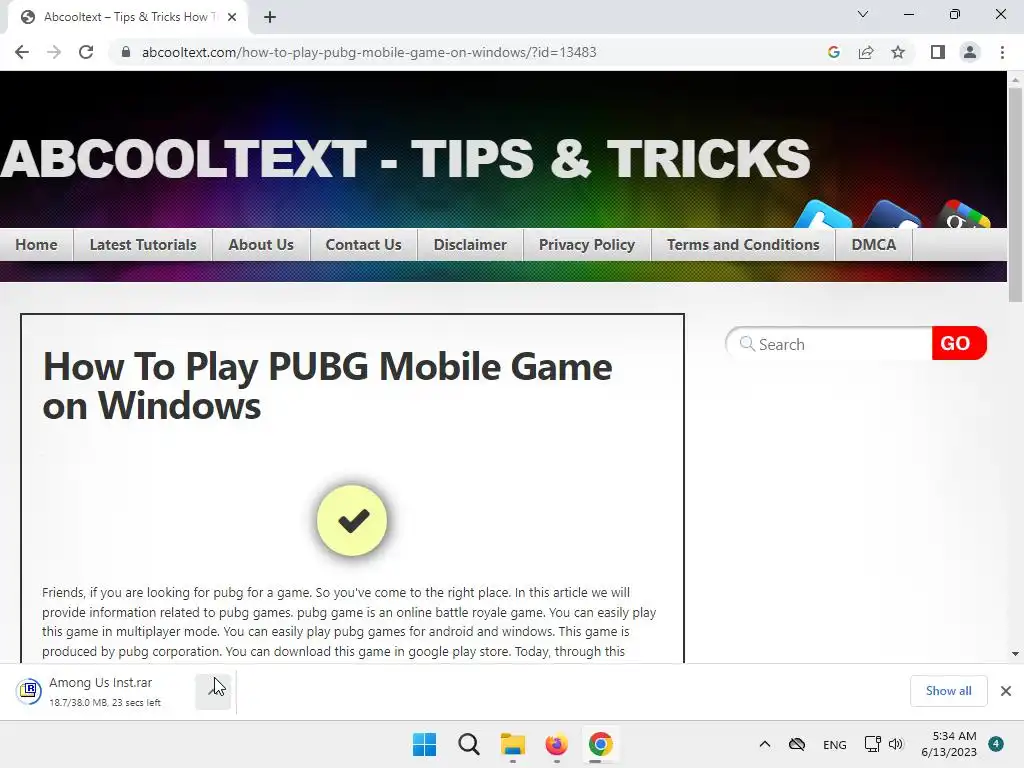1024x768 pixels.
Task: Click the 18.7/38.0 MB progress text
Action: tap(105, 703)
